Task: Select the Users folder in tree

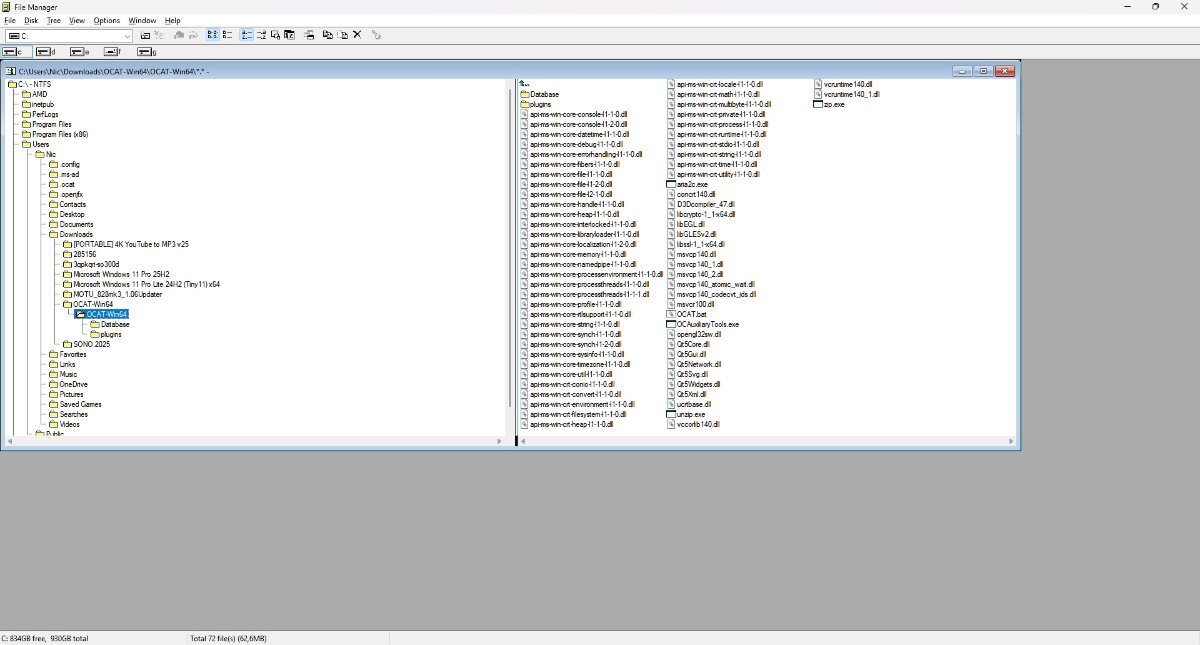Action: (35, 144)
